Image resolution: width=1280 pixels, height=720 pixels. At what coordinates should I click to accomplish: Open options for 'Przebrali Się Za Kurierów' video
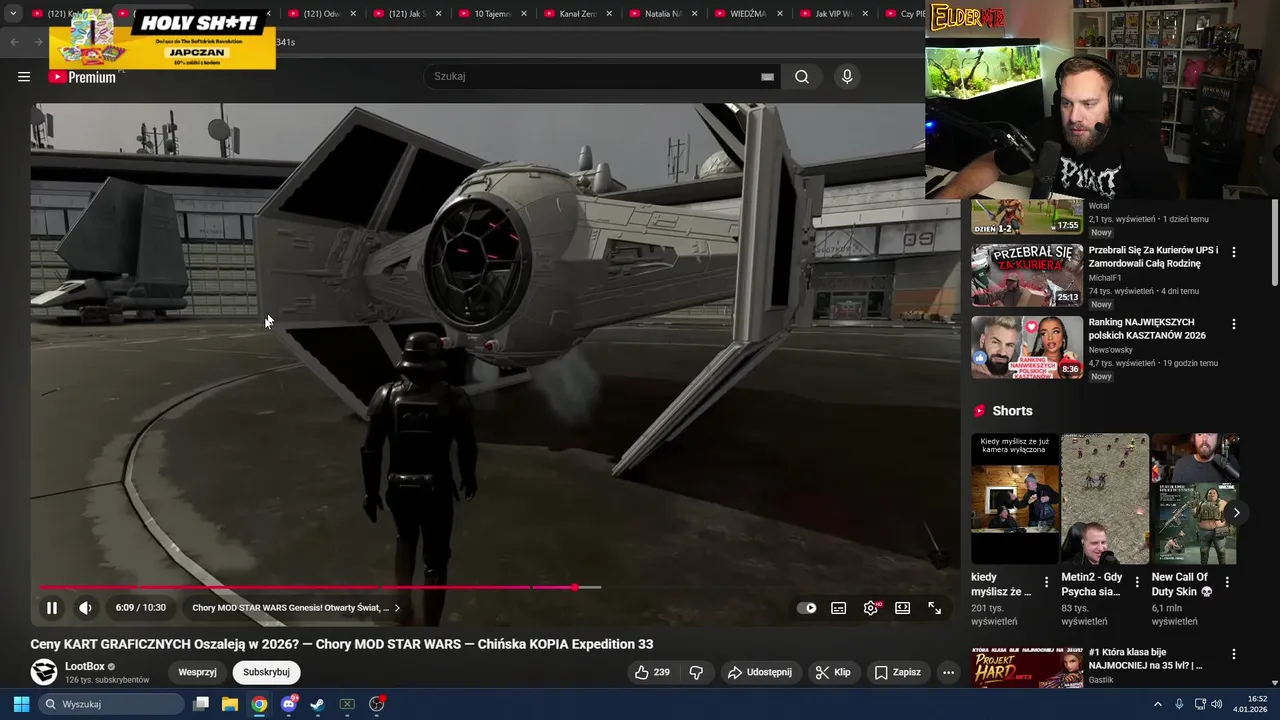point(1234,252)
